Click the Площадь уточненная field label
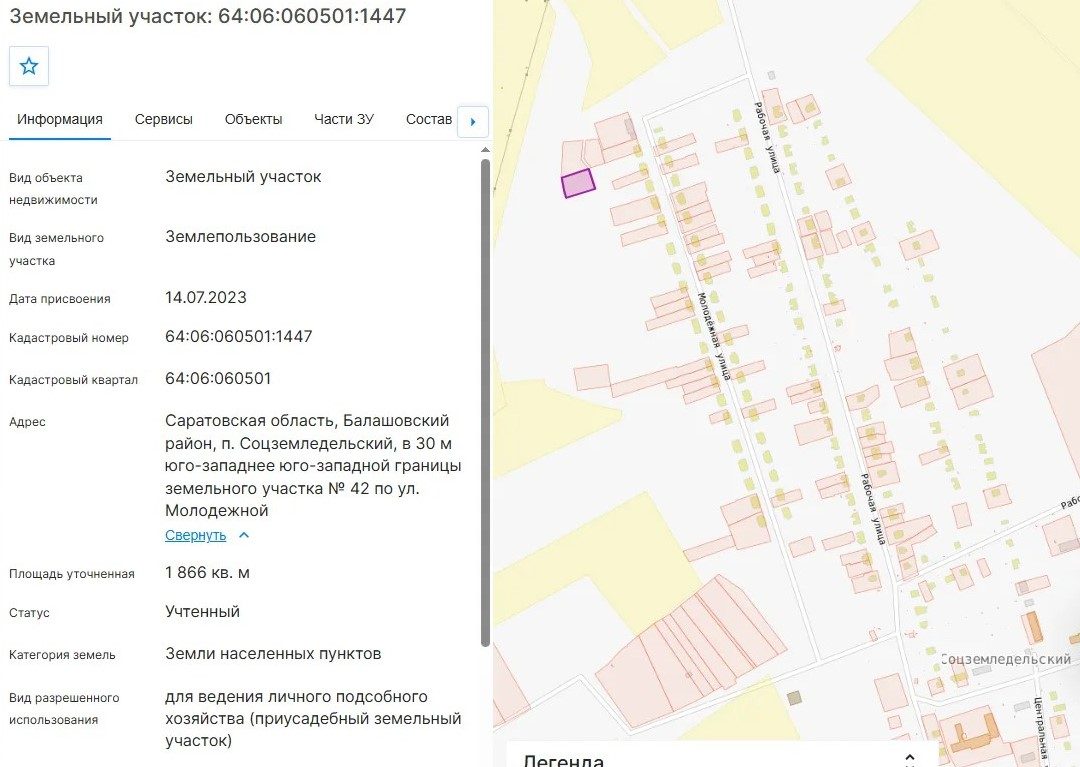 pyautogui.click(x=72, y=574)
